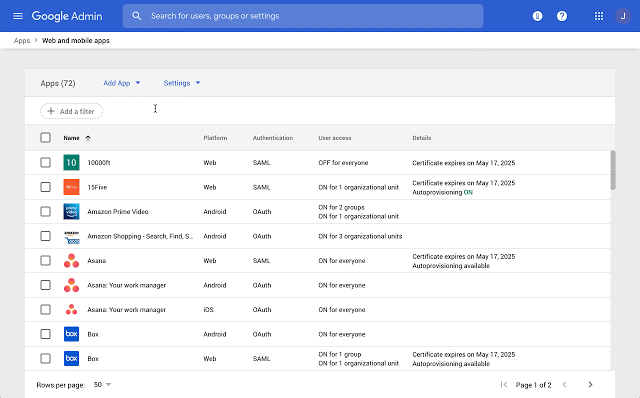This screenshot has width=640, height=398.
Task: Open the Help question mark icon
Action: point(562,16)
